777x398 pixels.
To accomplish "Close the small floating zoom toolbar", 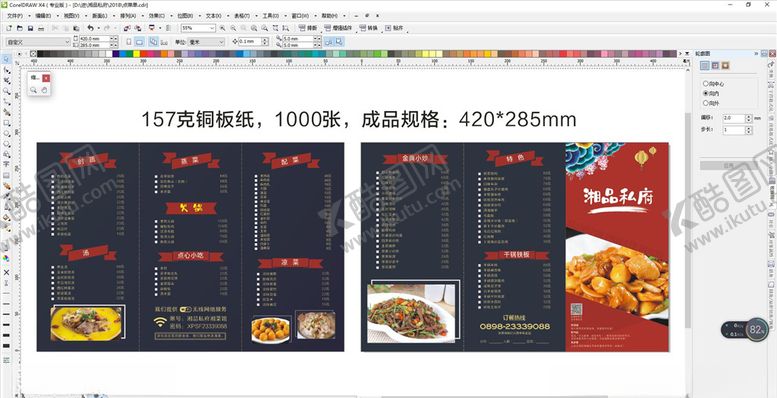I will tap(46, 78).
